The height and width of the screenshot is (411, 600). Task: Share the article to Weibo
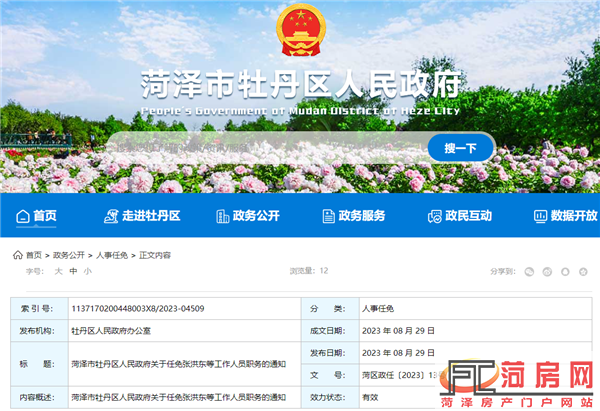click(x=547, y=272)
